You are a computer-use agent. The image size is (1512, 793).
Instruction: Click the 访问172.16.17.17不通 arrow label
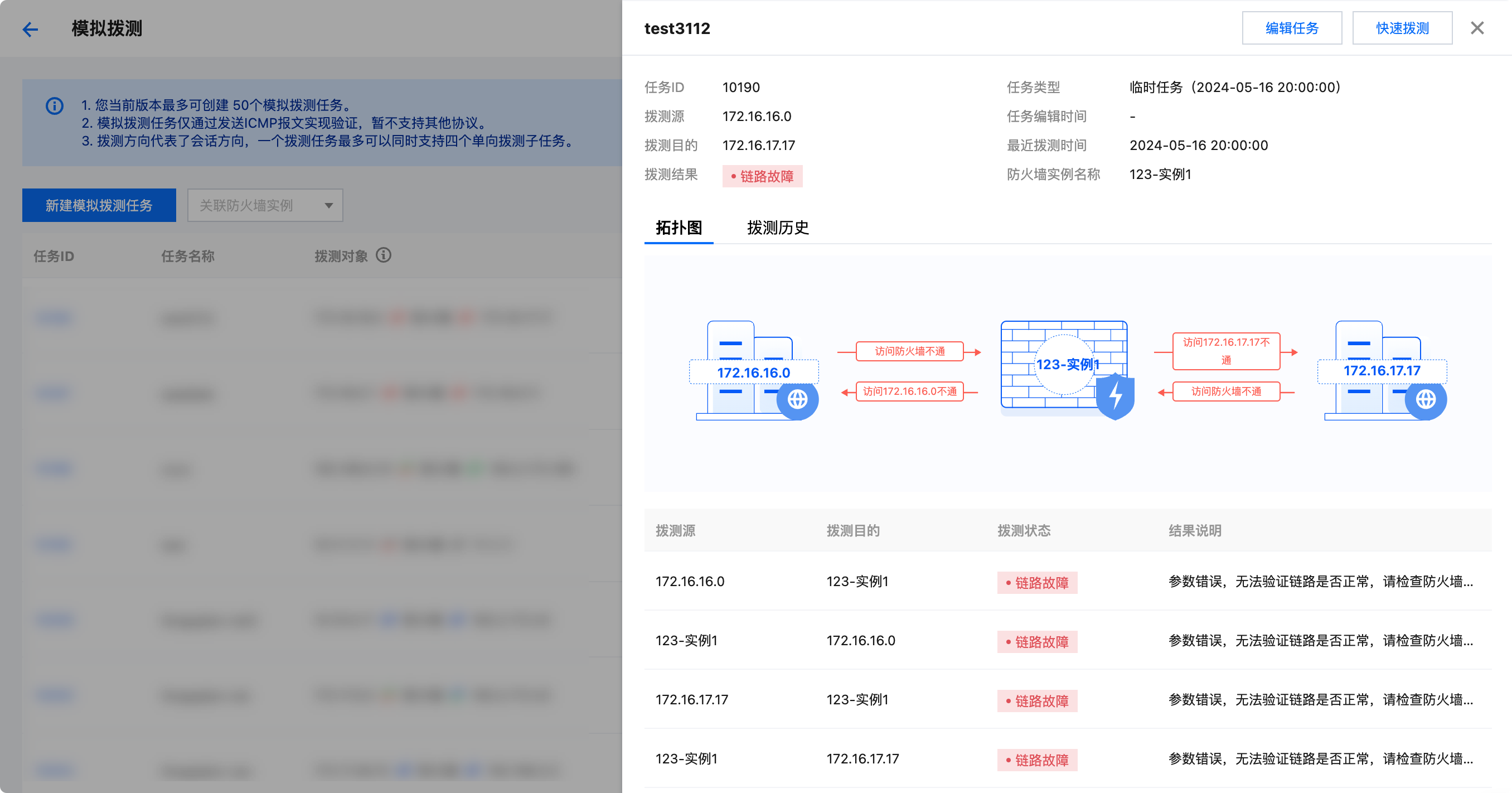(1225, 351)
